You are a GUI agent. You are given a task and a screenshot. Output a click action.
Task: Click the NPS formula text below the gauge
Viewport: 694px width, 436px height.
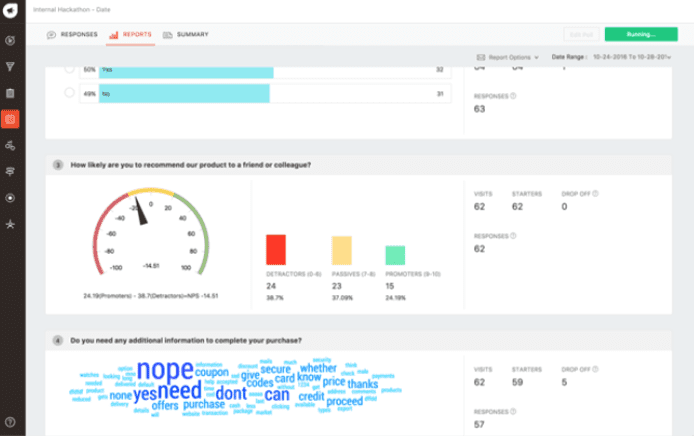pyautogui.click(x=150, y=296)
